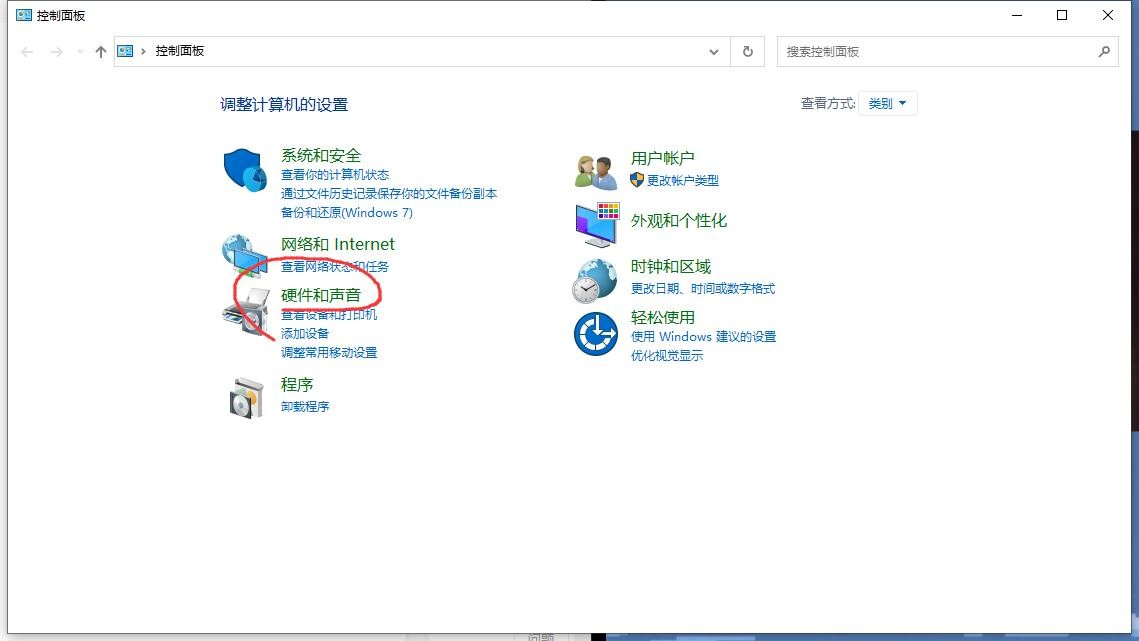Click the back navigation arrow
Viewport: 1139px width, 641px height.
point(26,51)
